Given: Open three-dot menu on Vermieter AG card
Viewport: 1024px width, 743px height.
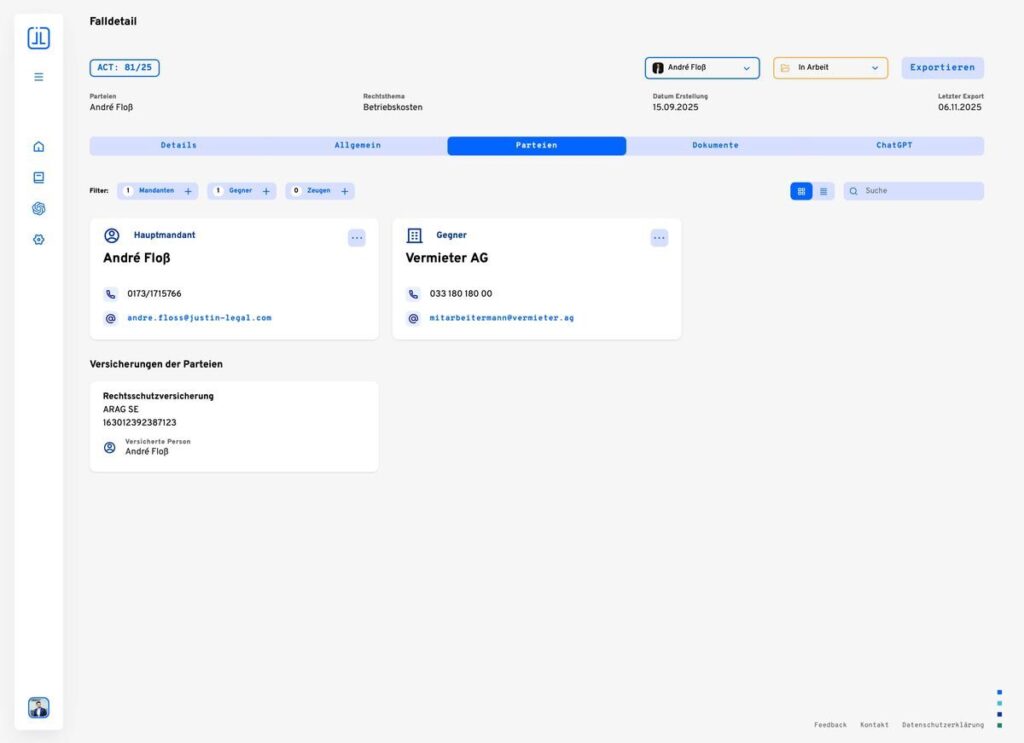Looking at the screenshot, I should tap(659, 238).
